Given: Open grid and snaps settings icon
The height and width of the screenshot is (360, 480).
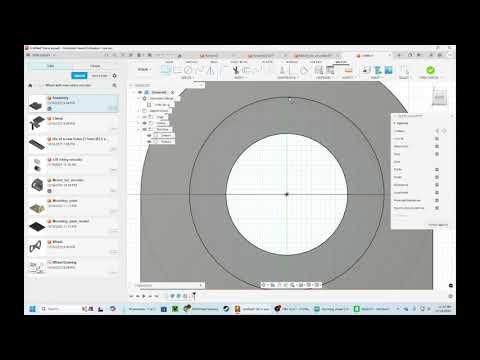Looking at the screenshot, I should (309, 285).
